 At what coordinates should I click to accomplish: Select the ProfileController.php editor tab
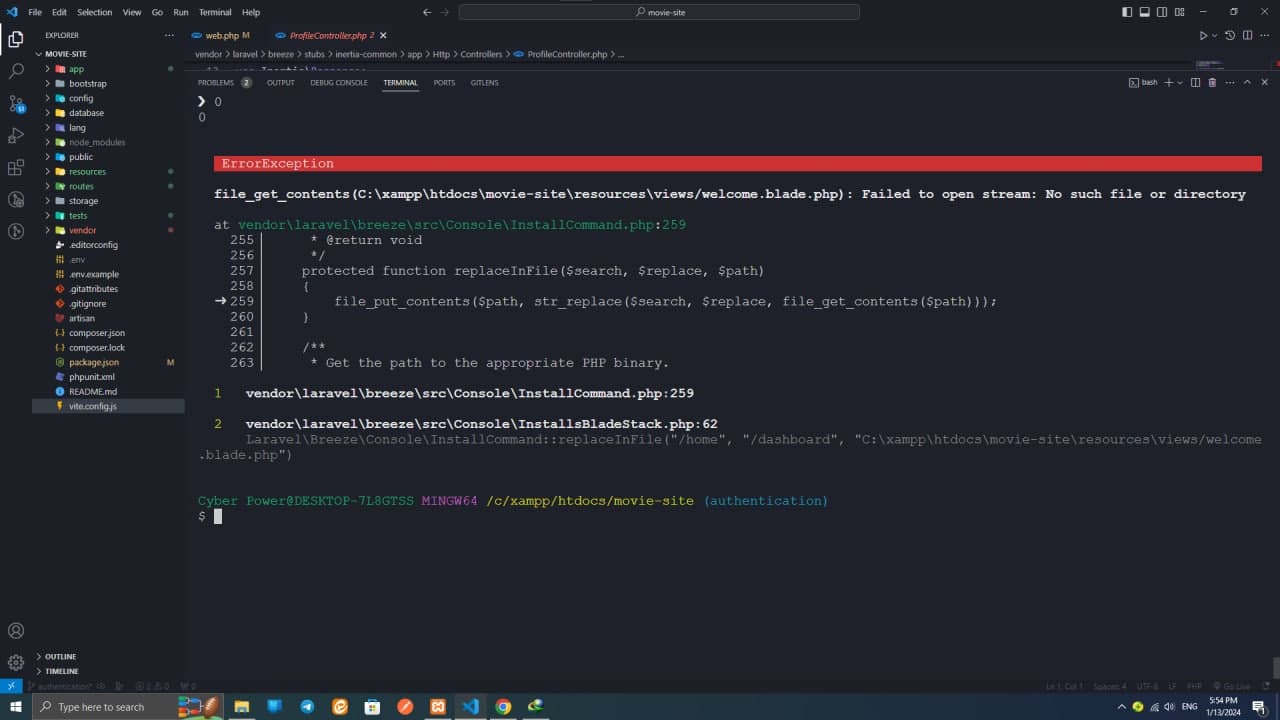point(330,35)
